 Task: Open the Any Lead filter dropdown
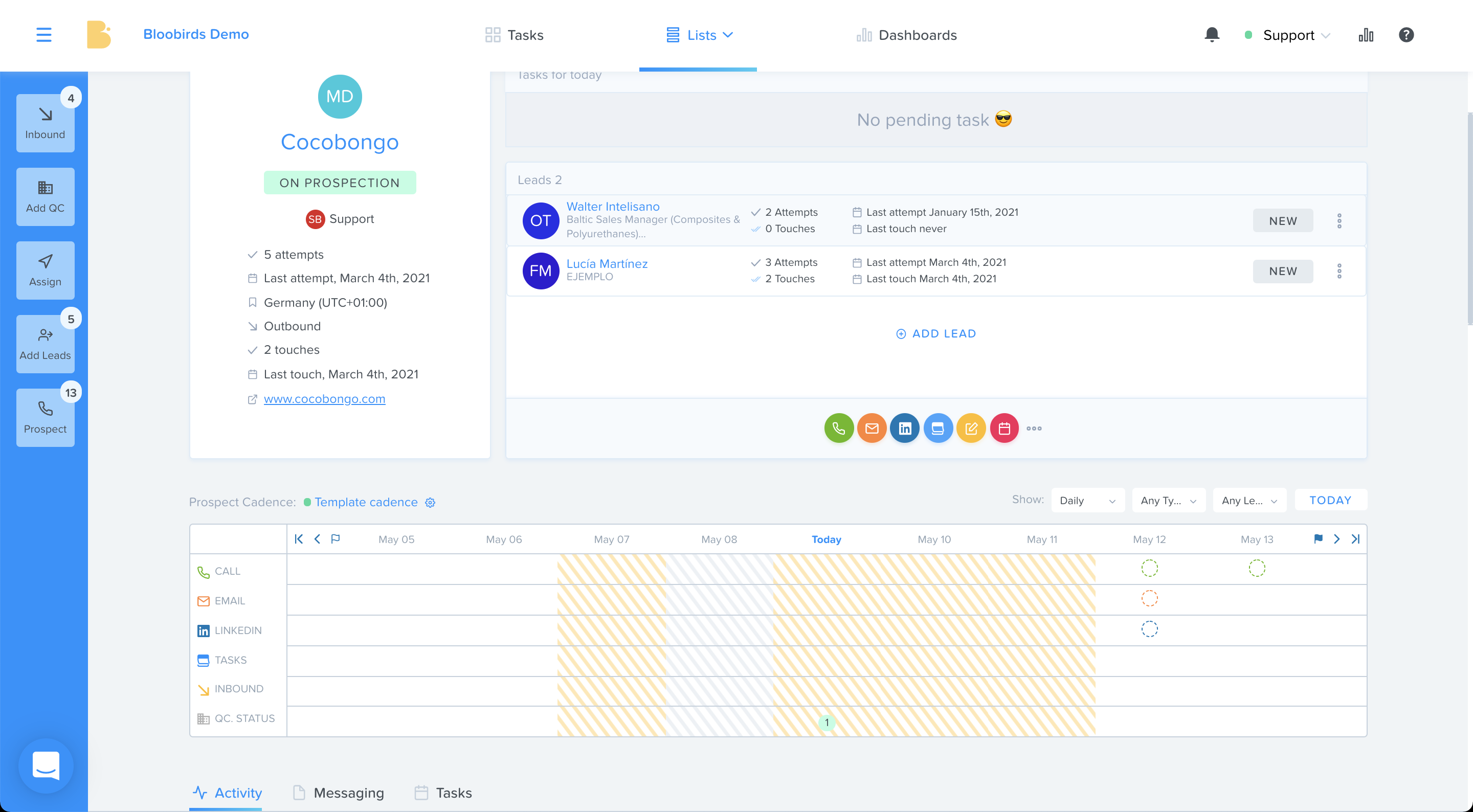click(1250, 501)
